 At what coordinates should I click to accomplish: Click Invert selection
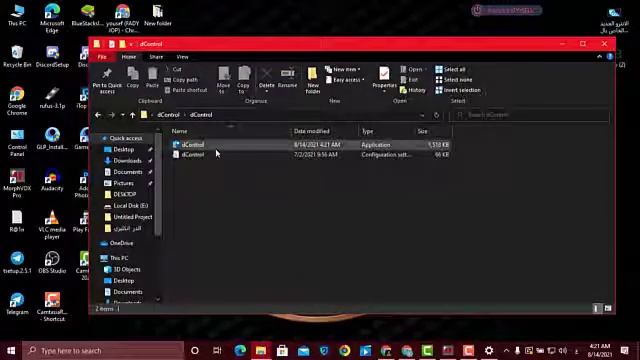[458, 90]
